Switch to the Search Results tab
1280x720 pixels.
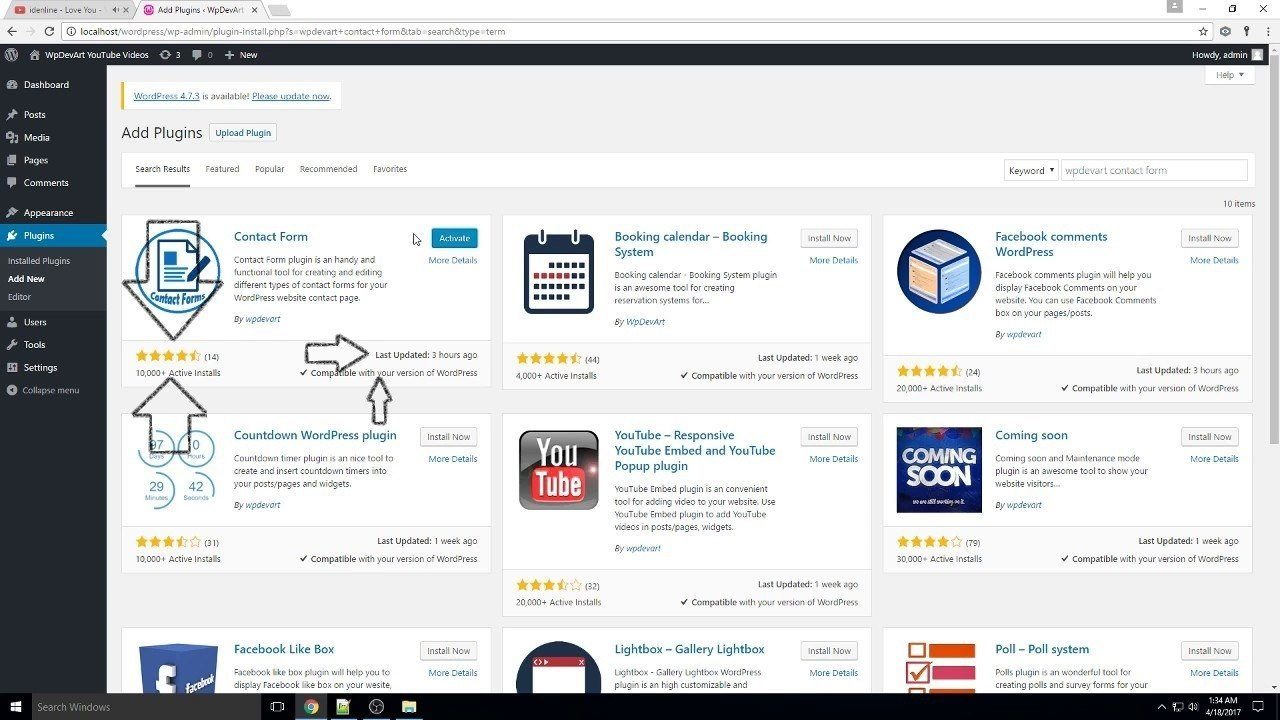point(162,169)
